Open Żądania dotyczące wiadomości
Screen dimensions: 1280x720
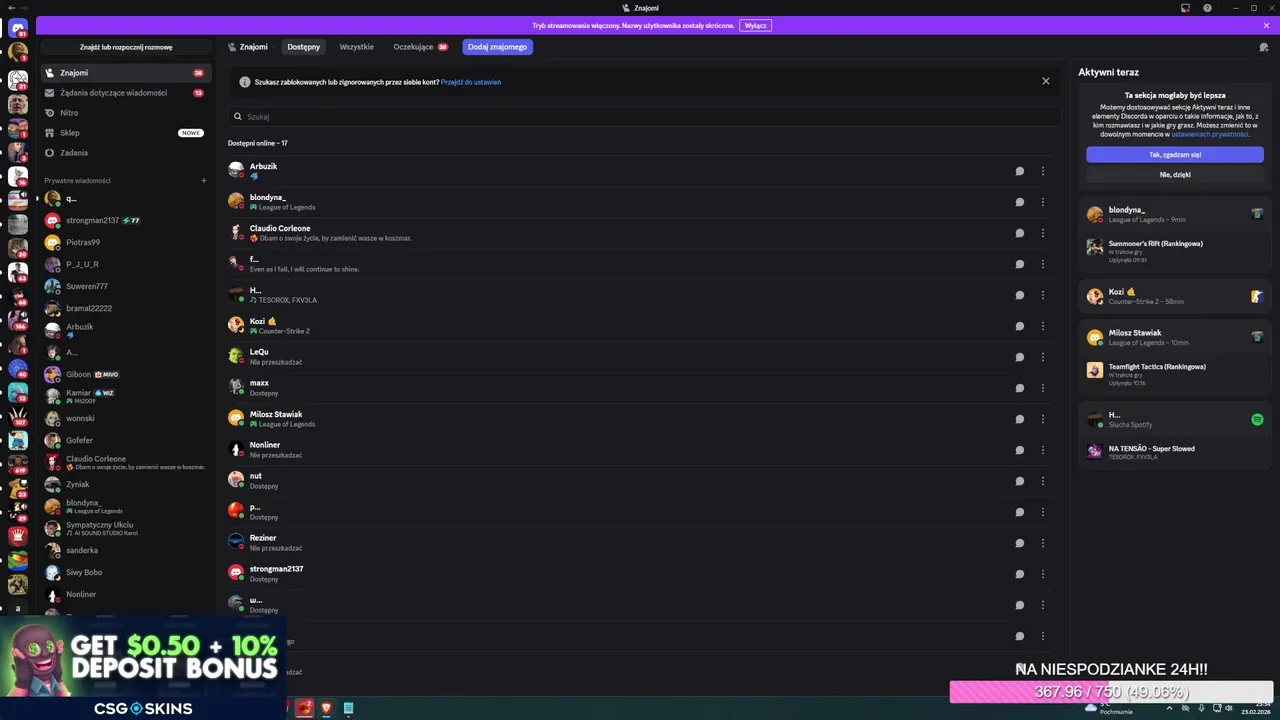coord(126,93)
